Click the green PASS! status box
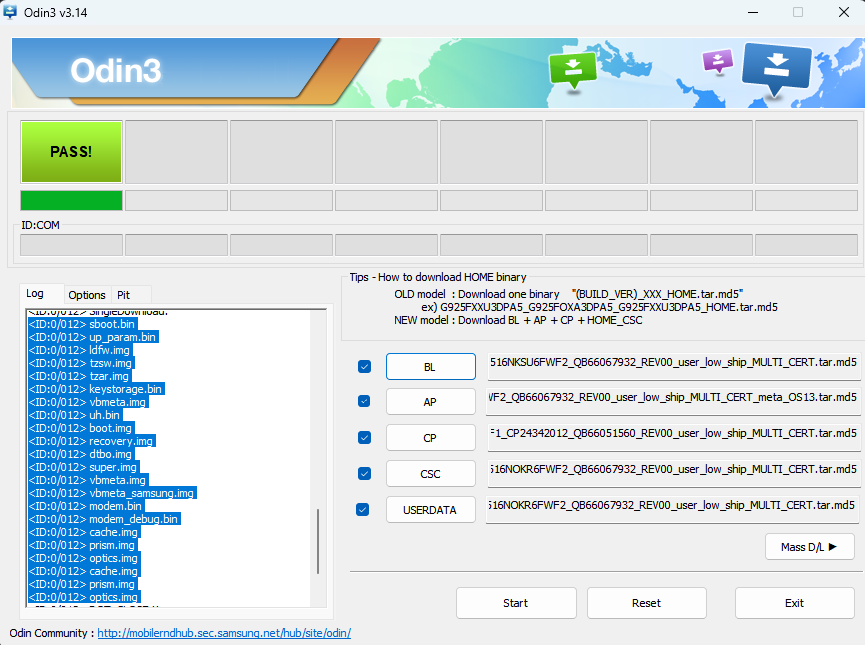 71,152
